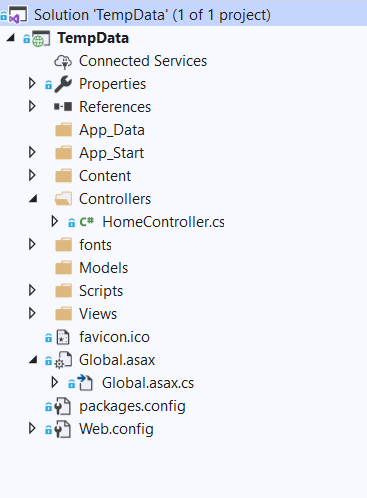Collapse the TempData project node

click(x=11, y=38)
